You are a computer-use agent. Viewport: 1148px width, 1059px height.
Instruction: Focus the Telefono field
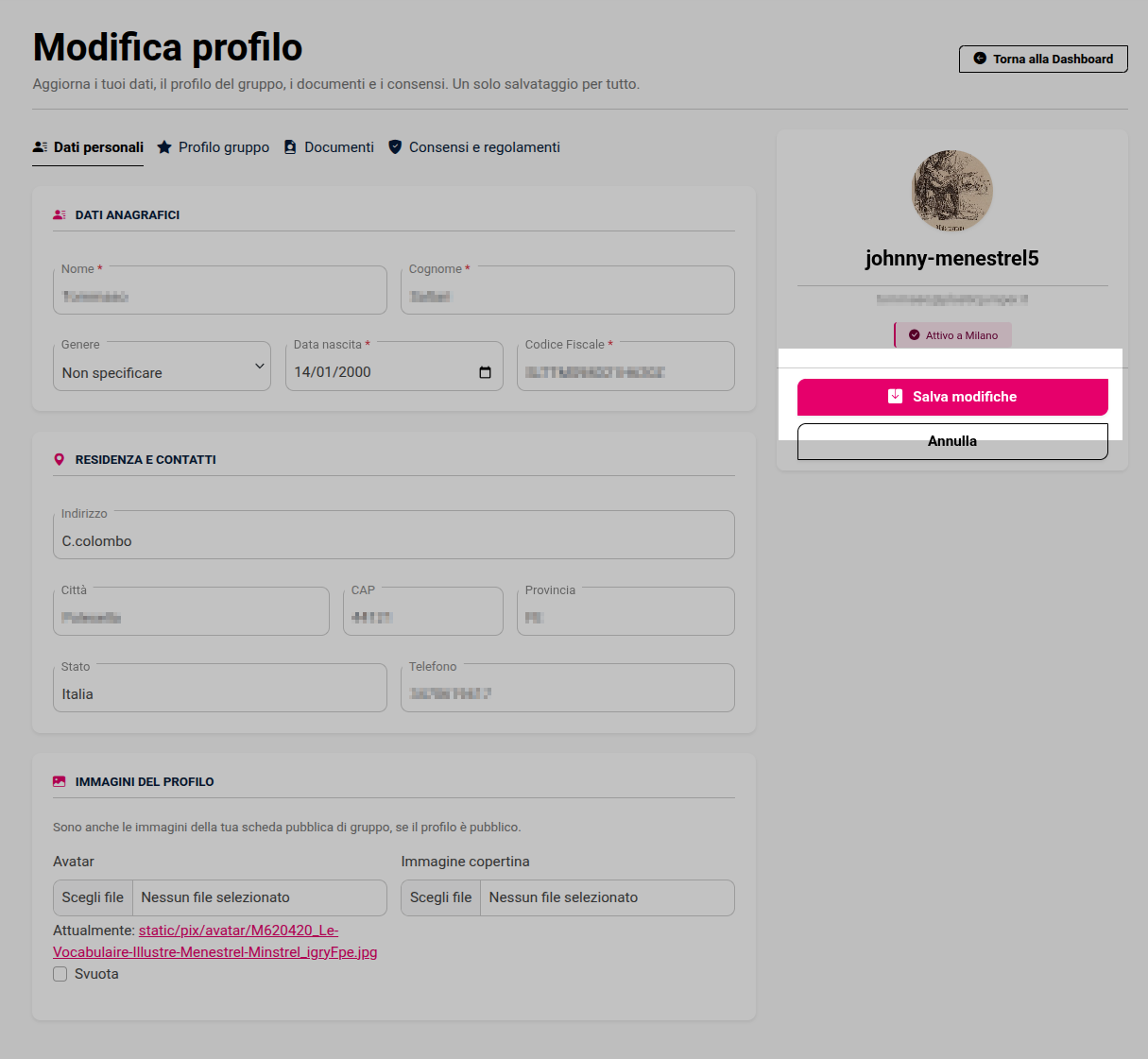pos(568,688)
